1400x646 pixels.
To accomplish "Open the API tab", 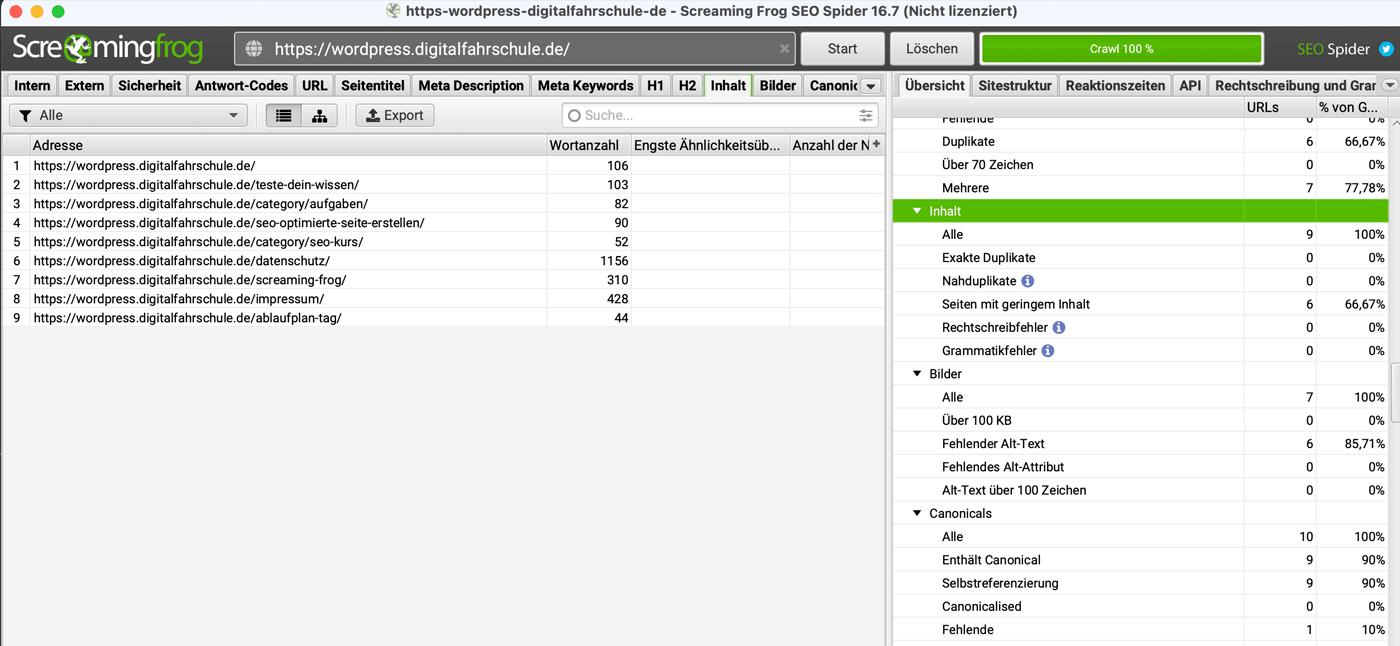I will (1189, 85).
